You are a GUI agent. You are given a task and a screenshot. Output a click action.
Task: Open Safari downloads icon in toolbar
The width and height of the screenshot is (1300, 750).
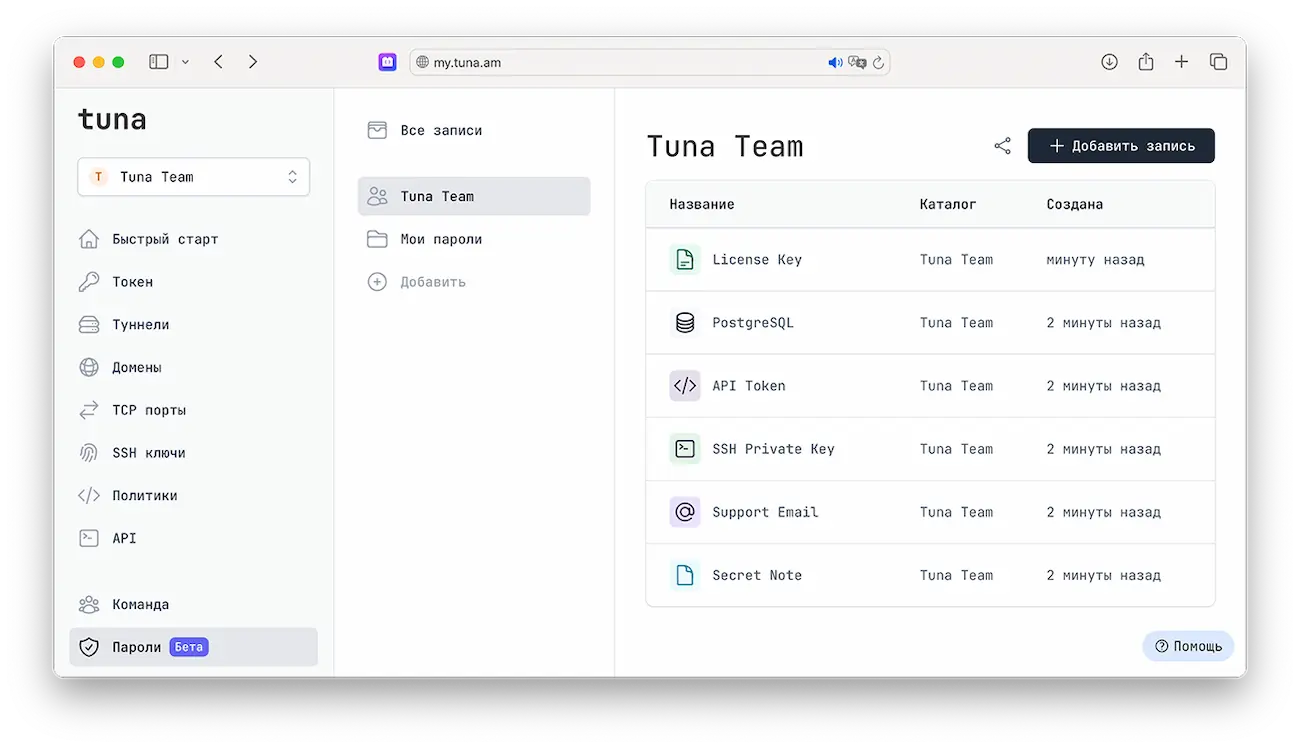click(1109, 62)
